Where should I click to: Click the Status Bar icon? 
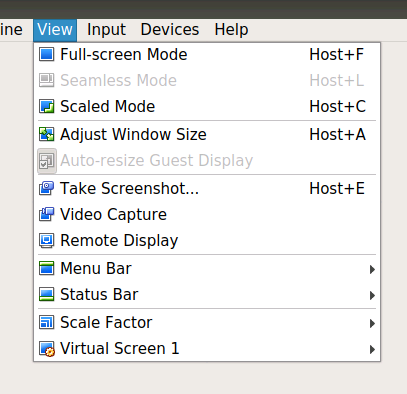click(x=46, y=294)
